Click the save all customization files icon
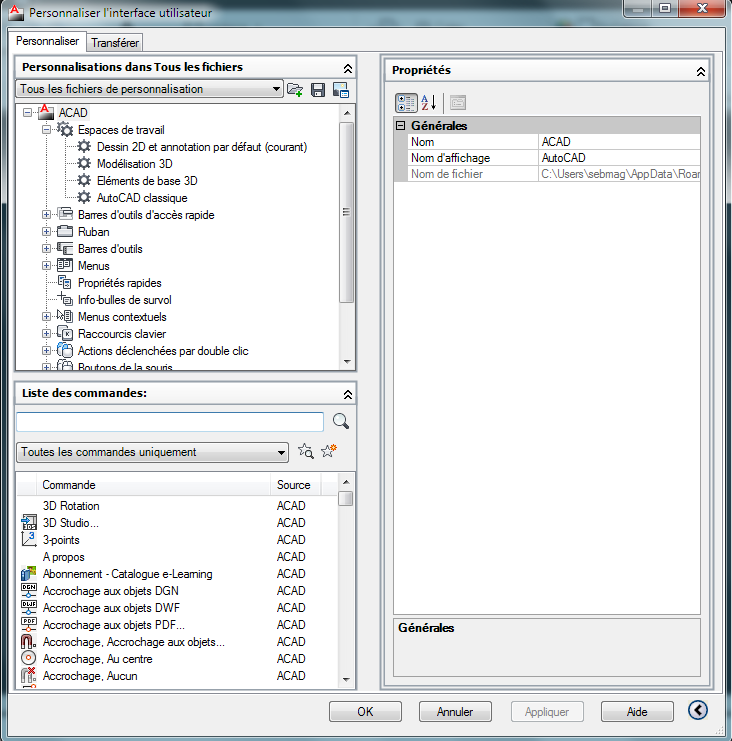732x741 pixels. [x=318, y=90]
